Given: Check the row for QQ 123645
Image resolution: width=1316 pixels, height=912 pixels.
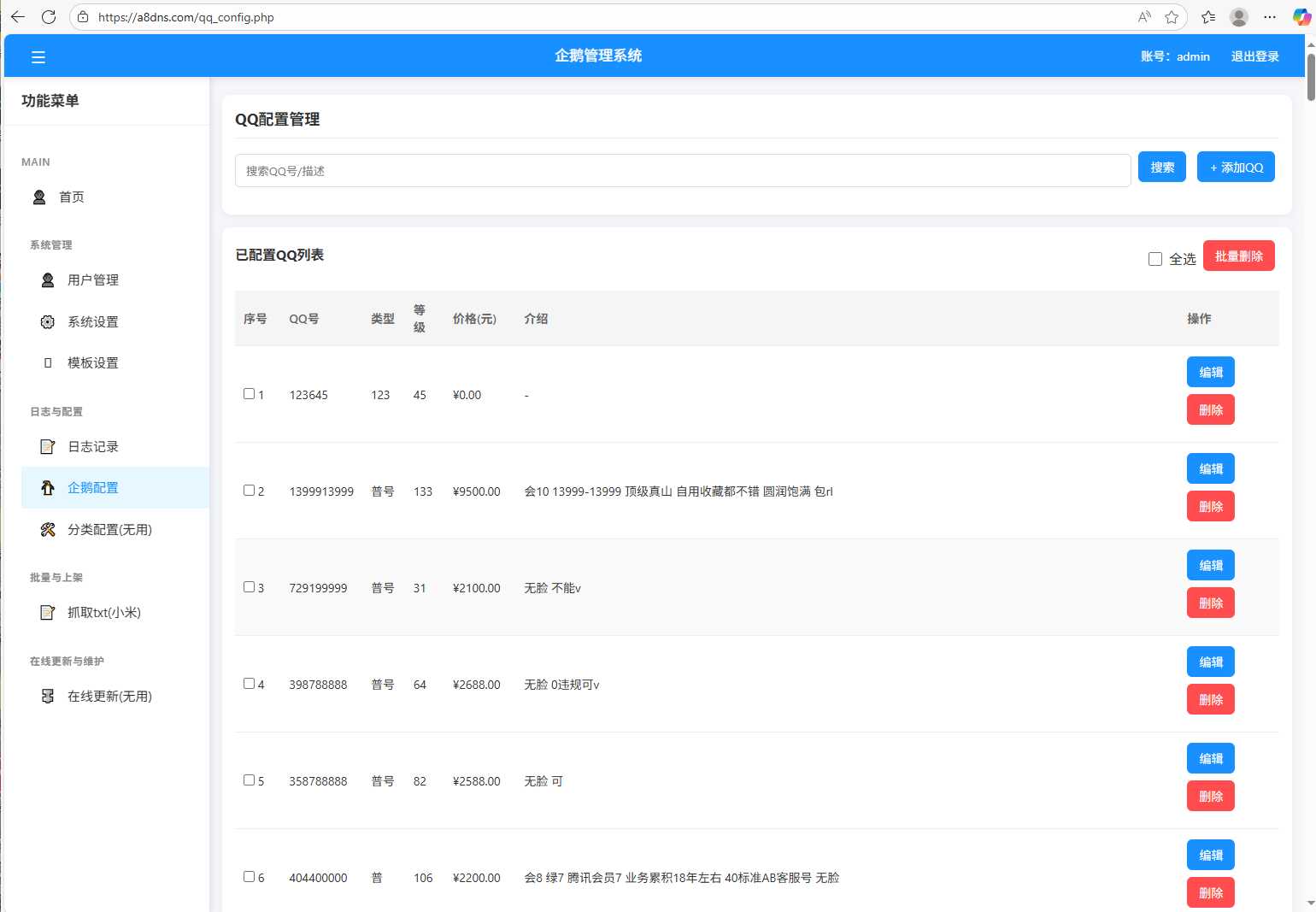Looking at the screenshot, I should pyautogui.click(x=248, y=394).
